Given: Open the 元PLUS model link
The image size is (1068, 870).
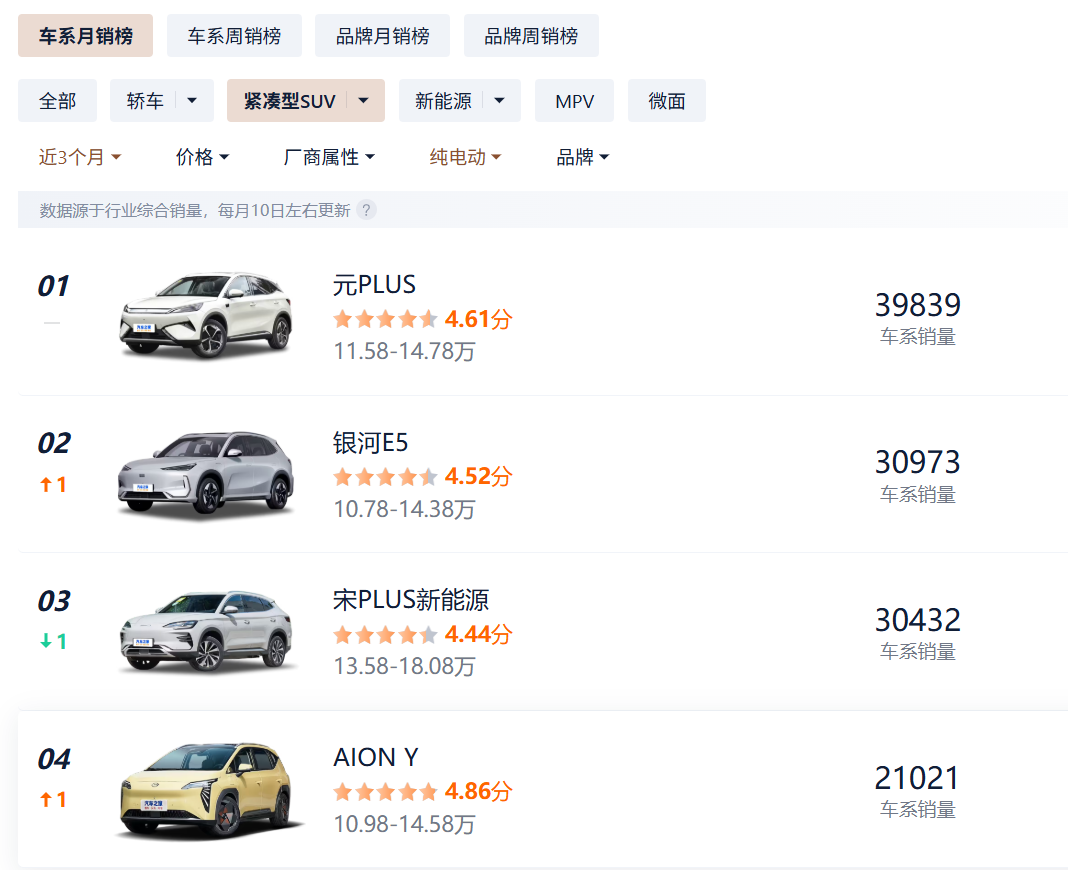Looking at the screenshot, I should coord(374,285).
